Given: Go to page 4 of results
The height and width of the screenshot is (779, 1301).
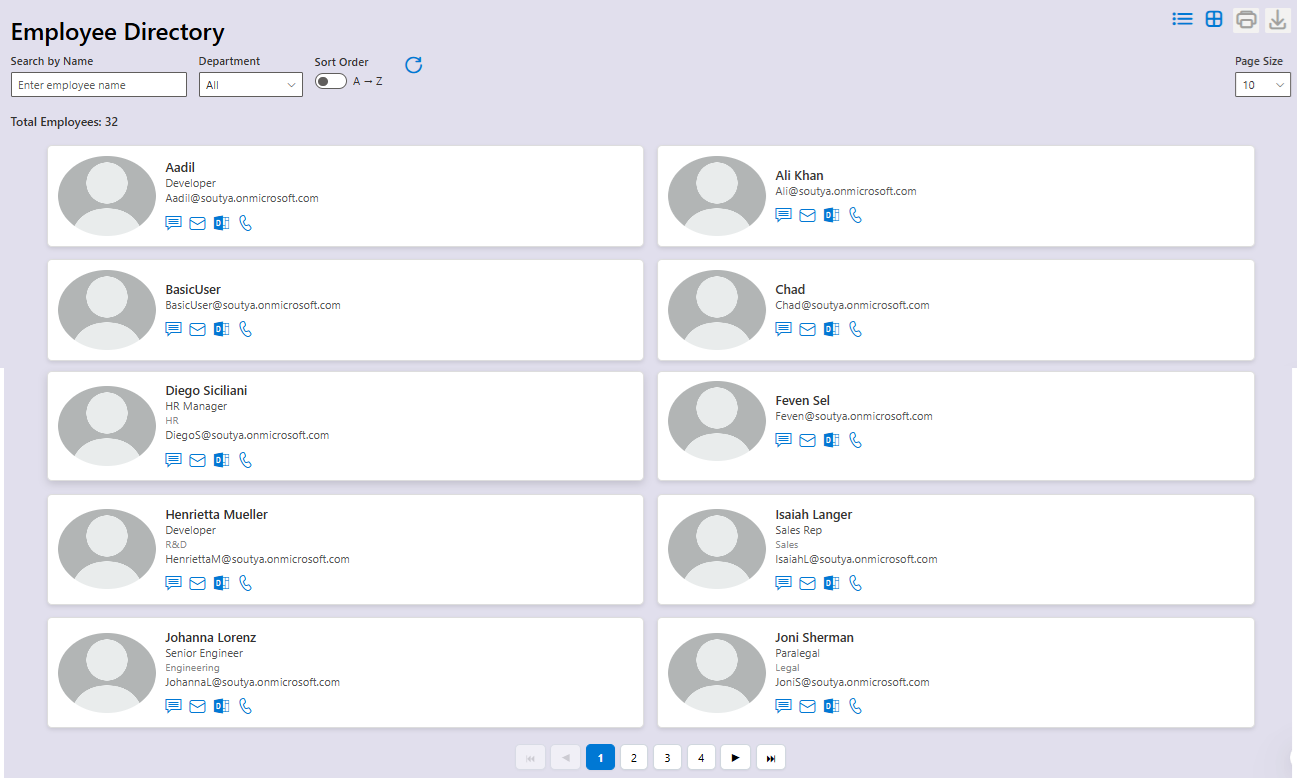Looking at the screenshot, I should tap(701, 757).
